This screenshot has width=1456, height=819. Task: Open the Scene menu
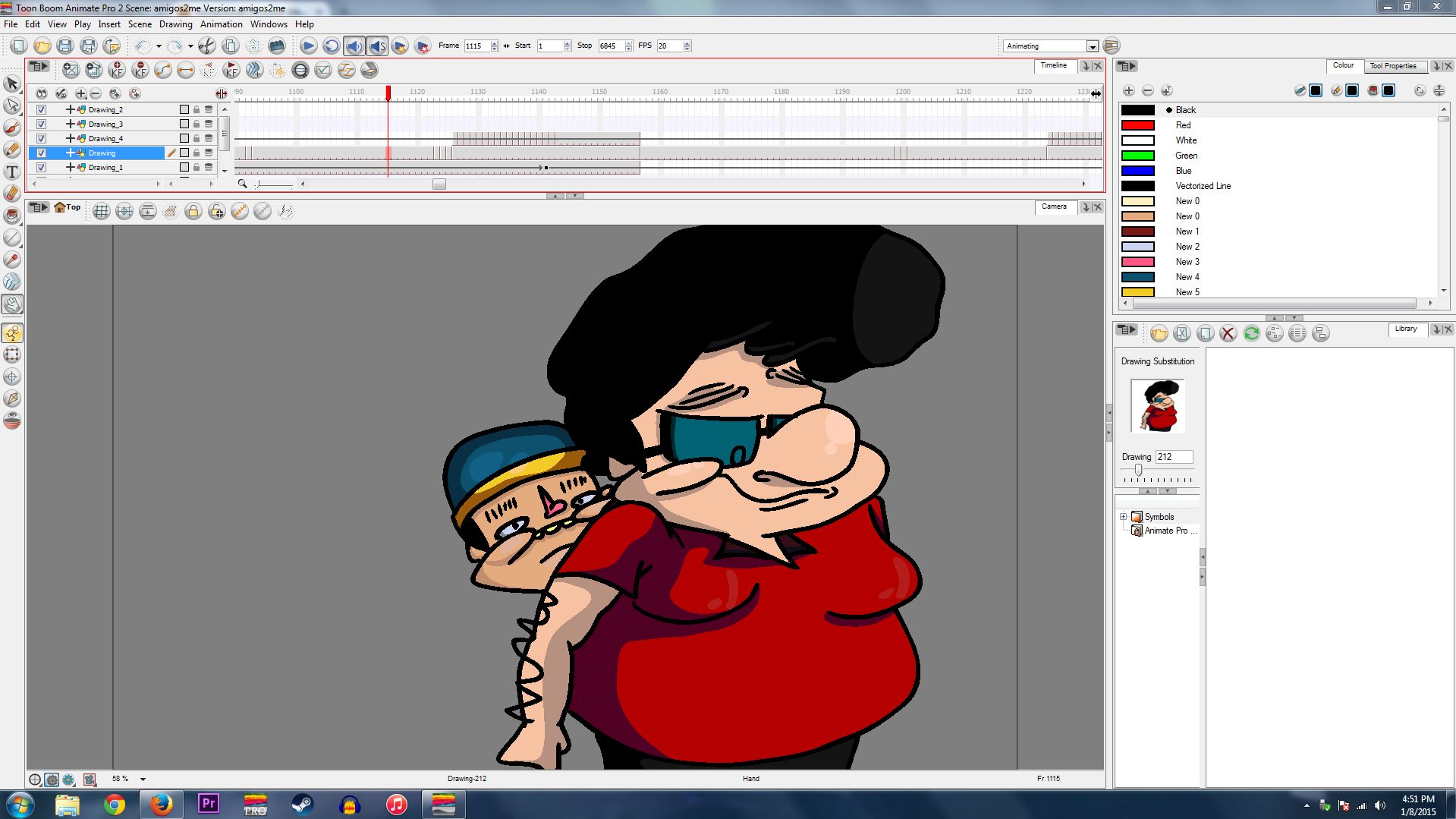pos(140,24)
